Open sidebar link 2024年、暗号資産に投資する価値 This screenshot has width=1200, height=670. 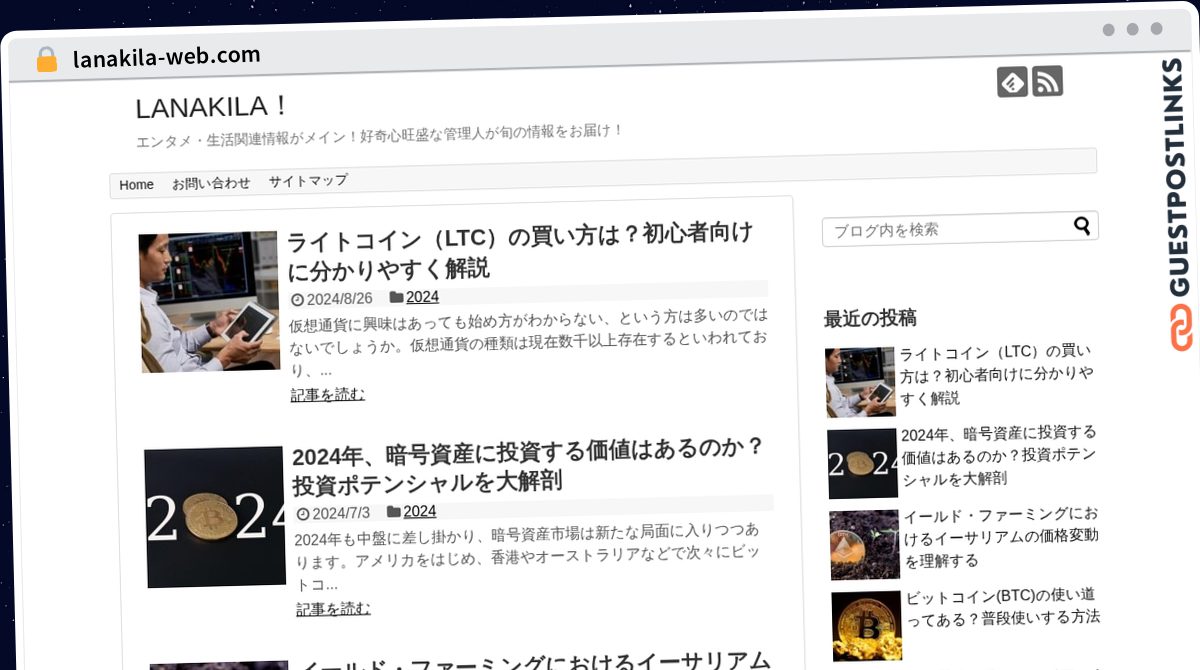pyautogui.click(x=999, y=455)
